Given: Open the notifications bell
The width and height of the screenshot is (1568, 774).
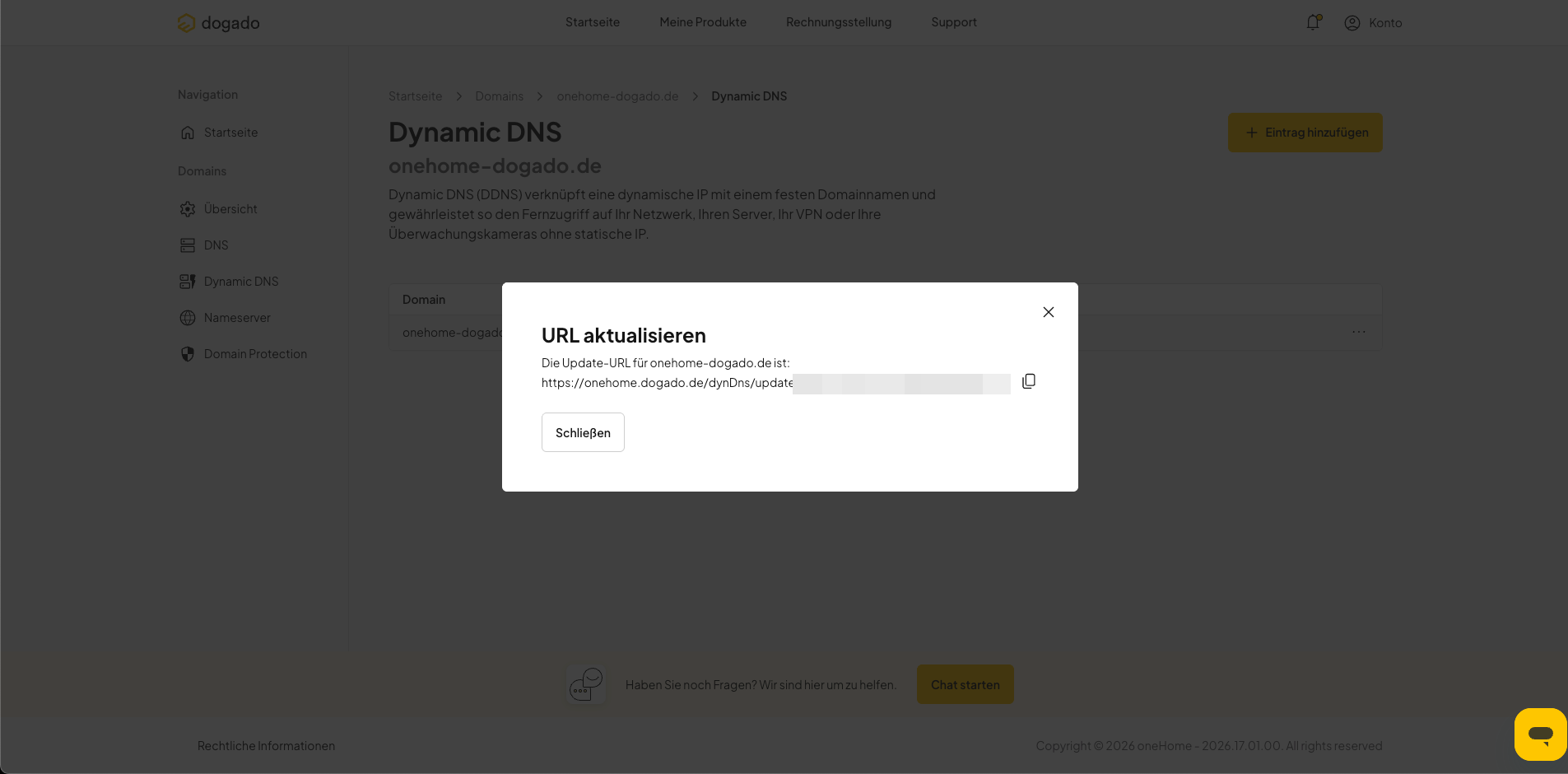Looking at the screenshot, I should point(1313,22).
